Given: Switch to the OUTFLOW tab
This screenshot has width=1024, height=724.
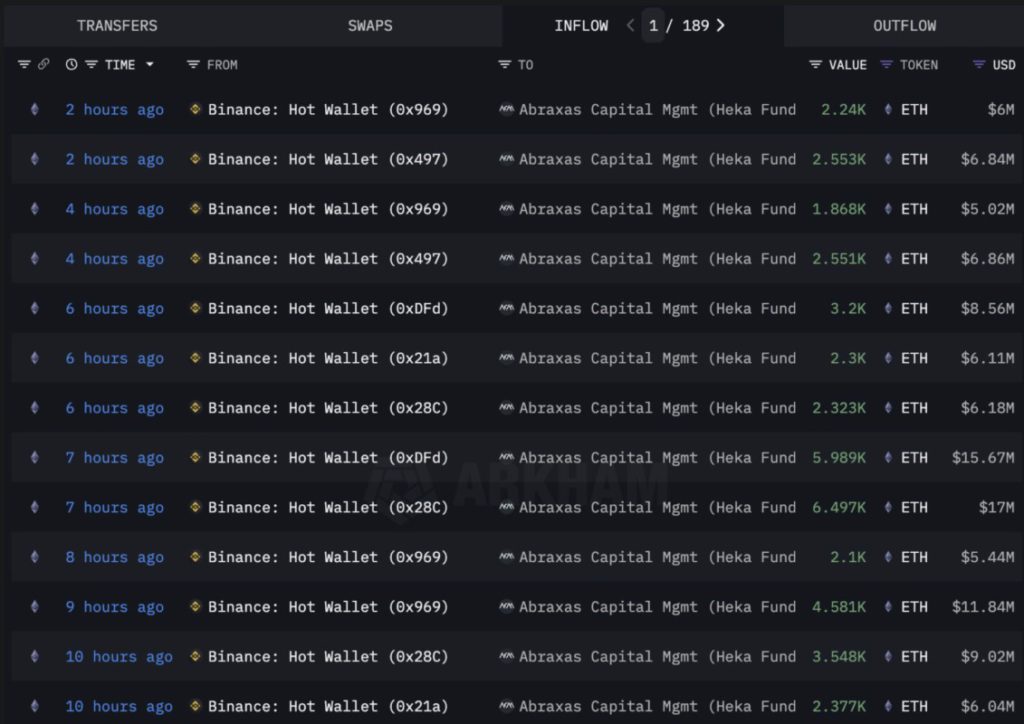Looking at the screenshot, I should click(x=904, y=26).
